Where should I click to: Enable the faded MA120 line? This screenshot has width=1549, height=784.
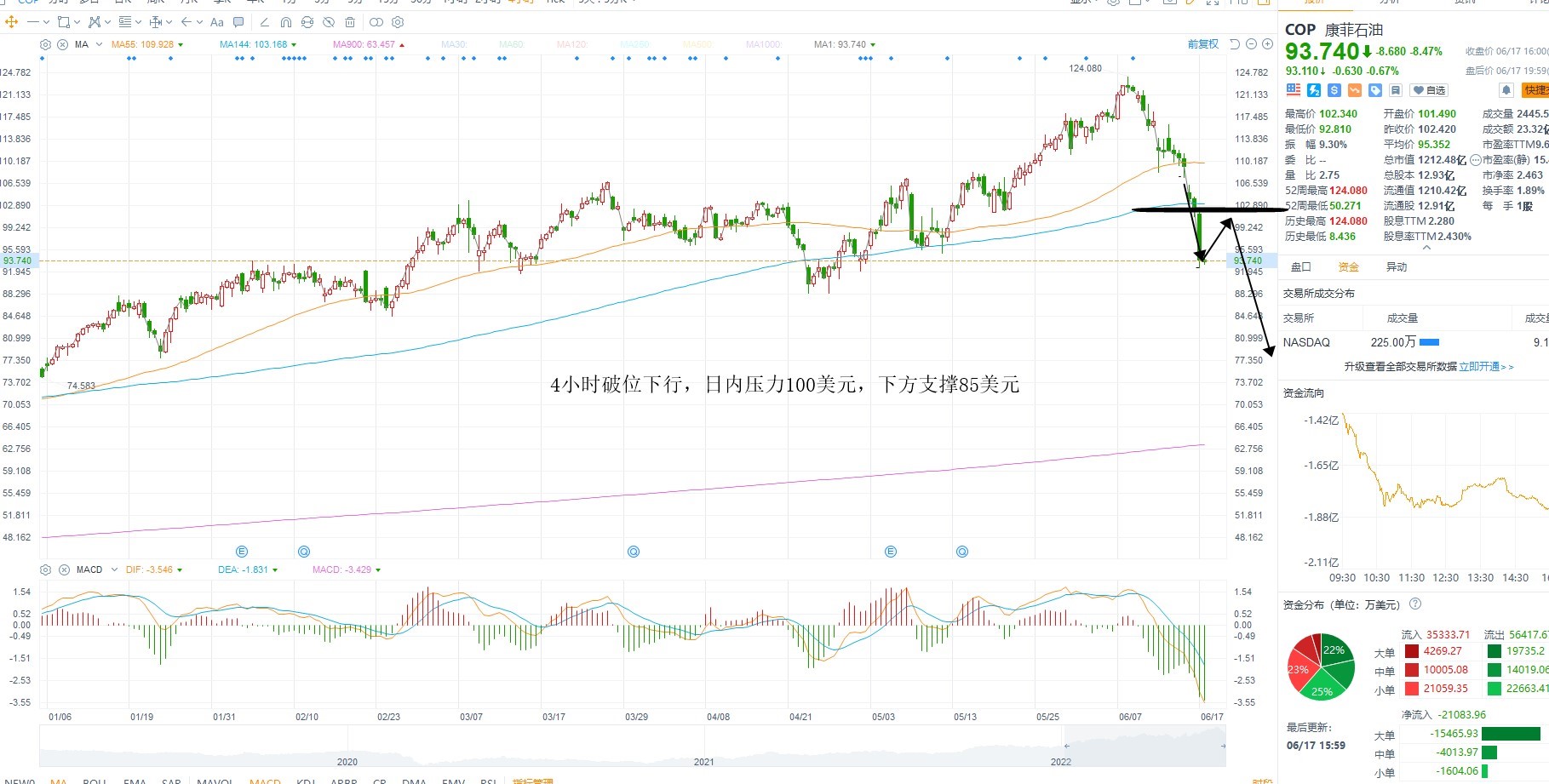pos(571,44)
